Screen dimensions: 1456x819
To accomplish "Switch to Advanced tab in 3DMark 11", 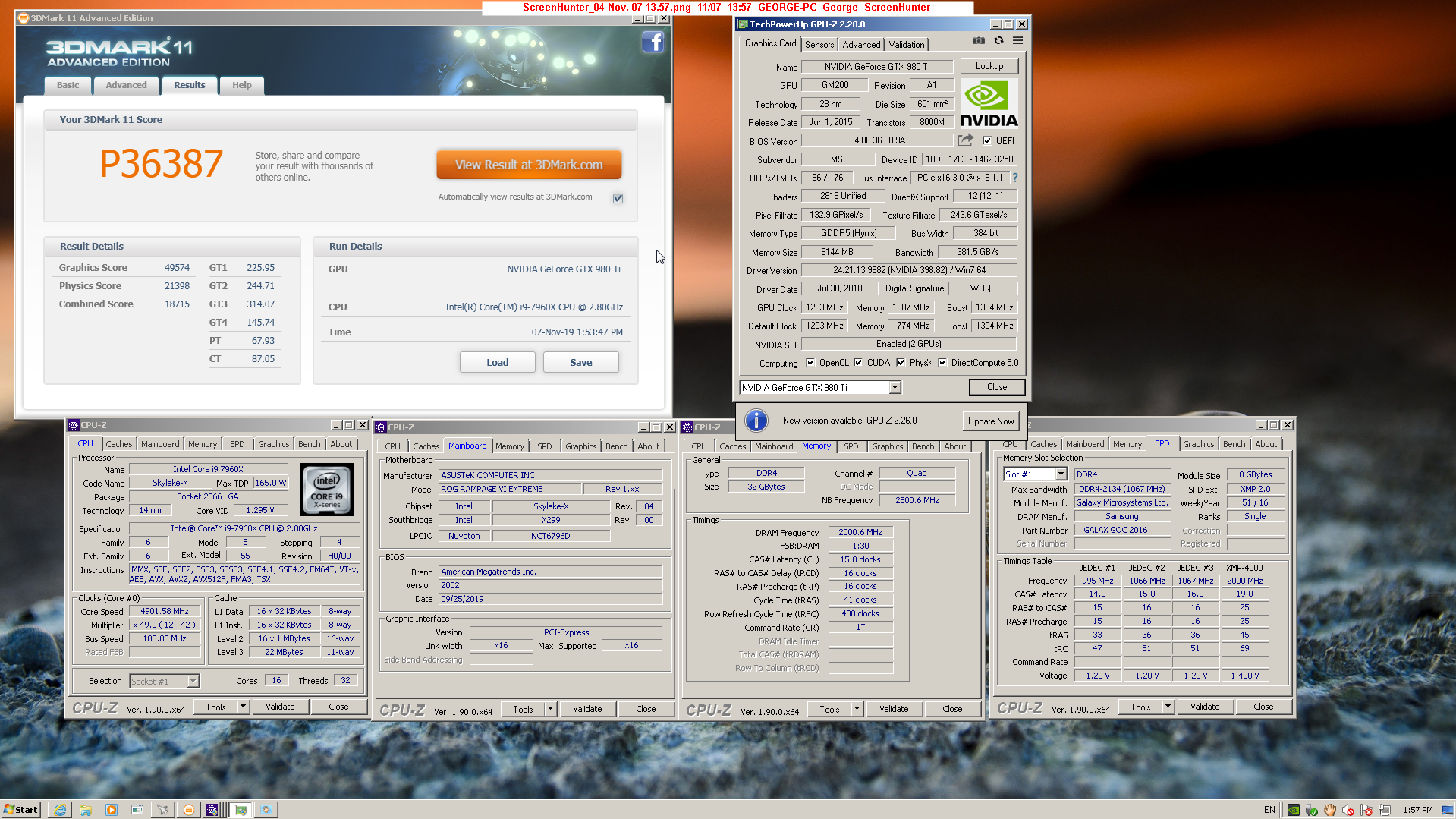I will tap(126, 85).
